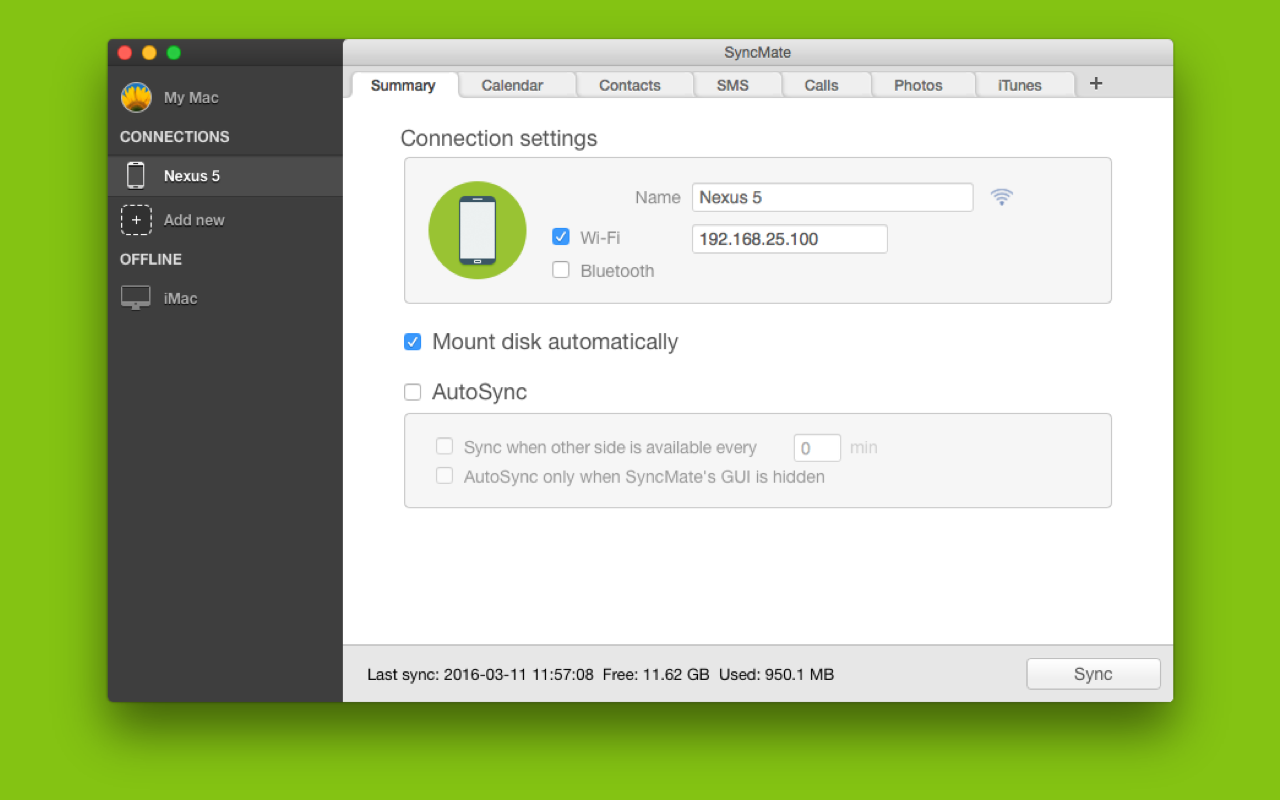
Task: Click the Name input field
Action: pyautogui.click(x=832, y=197)
